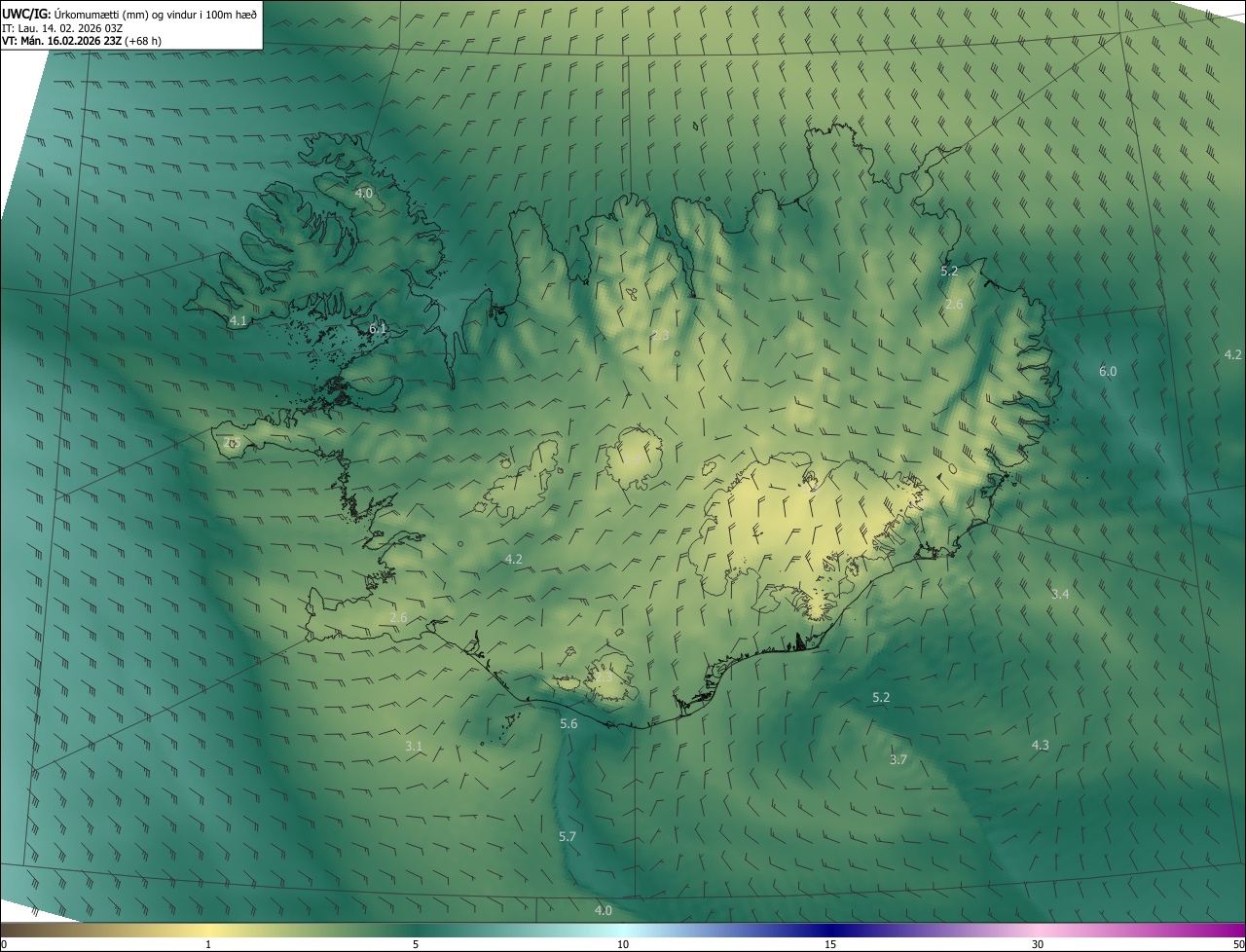Select the 4.3 value in the southeast sea
The image size is (1246, 952).
(1040, 745)
